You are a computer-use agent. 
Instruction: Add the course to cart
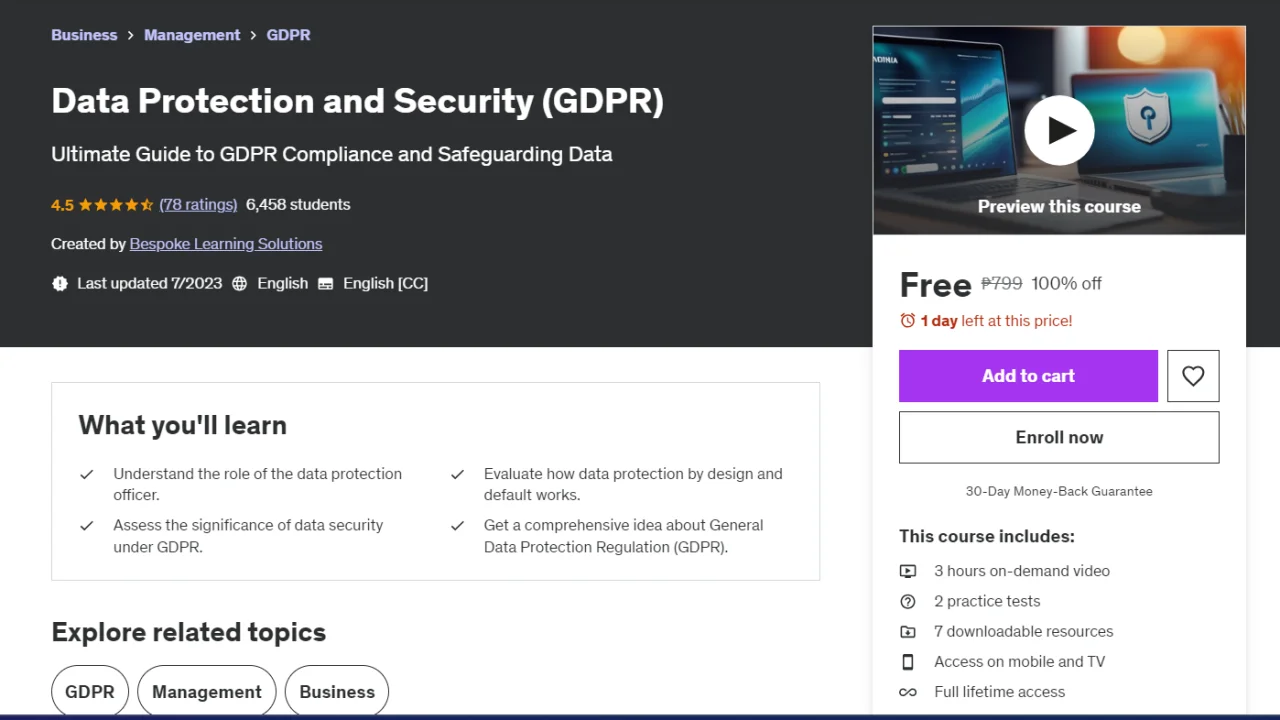pyautogui.click(x=1028, y=376)
